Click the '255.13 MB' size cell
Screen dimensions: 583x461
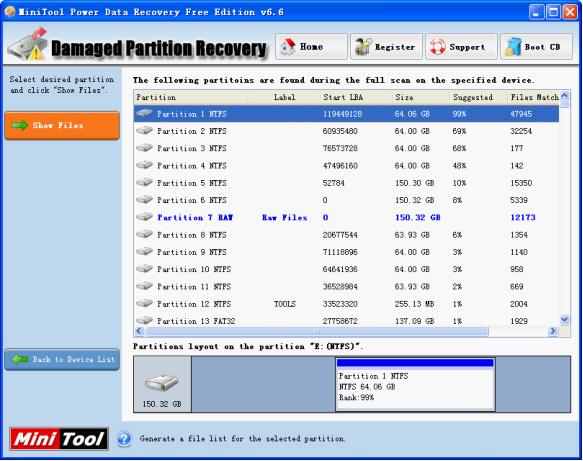click(414, 304)
